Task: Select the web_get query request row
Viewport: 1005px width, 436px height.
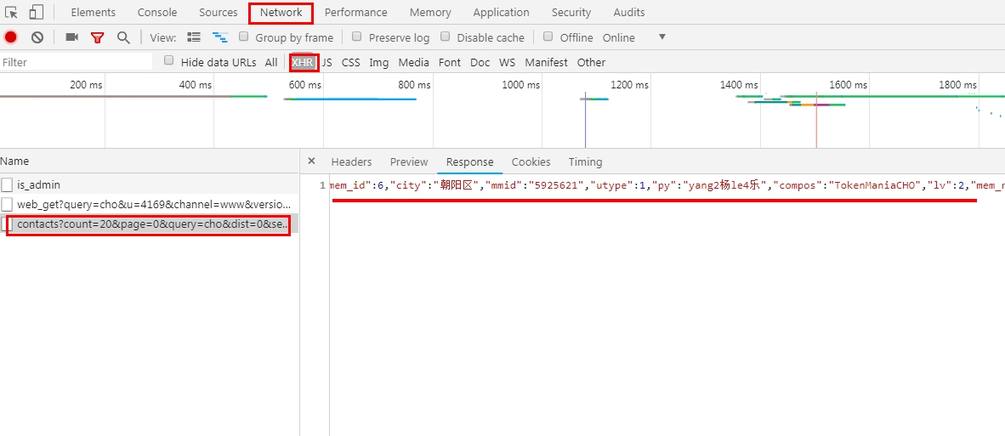Action: (153, 204)
